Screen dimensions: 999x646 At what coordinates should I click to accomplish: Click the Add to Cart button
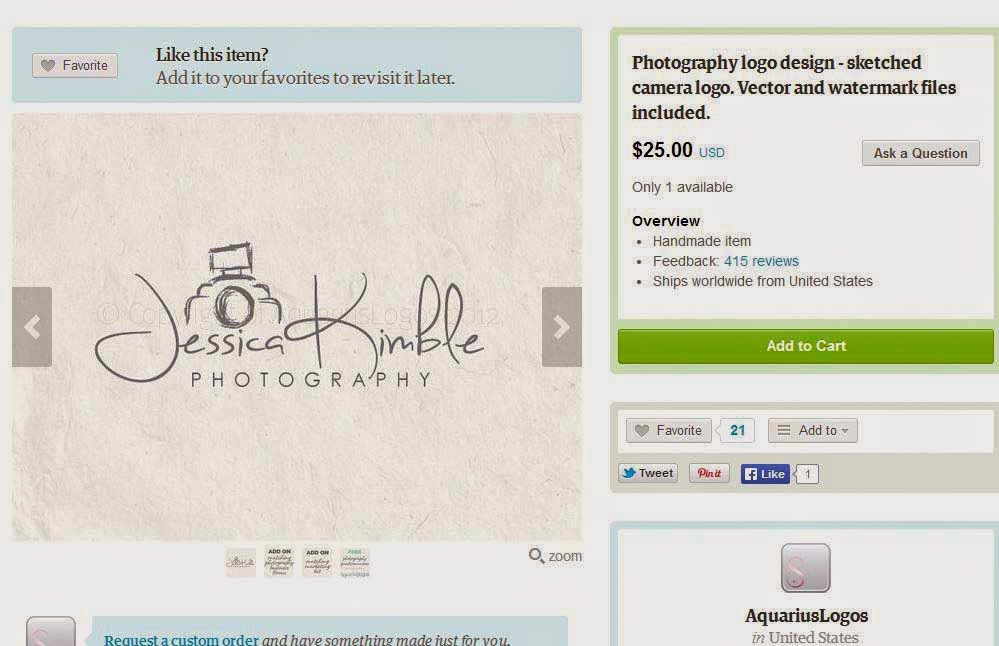tap(806, 346)
